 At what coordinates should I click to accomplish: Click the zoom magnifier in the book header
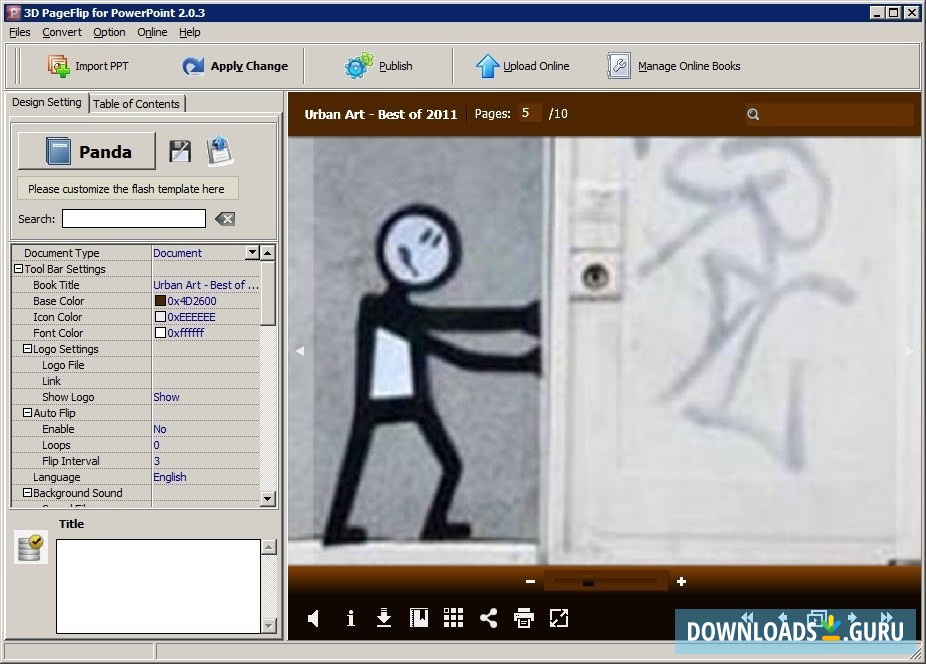[x=753, y=114]
